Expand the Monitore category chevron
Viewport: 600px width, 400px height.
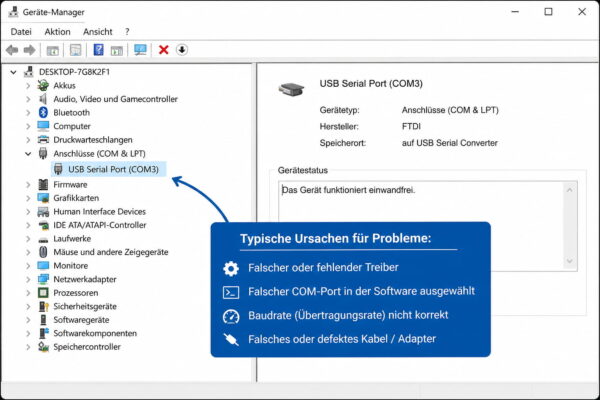(x=28, y=266)
